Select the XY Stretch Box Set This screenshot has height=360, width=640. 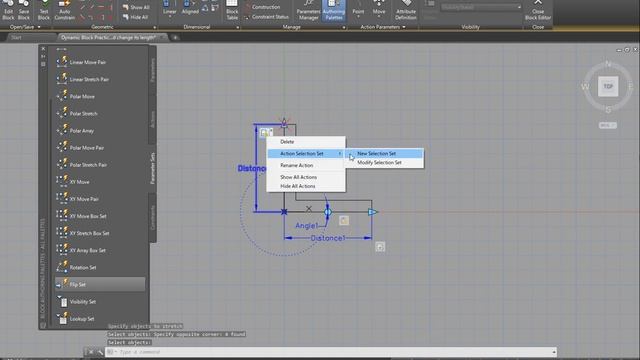pyautogui.click(x=100, y=233)
